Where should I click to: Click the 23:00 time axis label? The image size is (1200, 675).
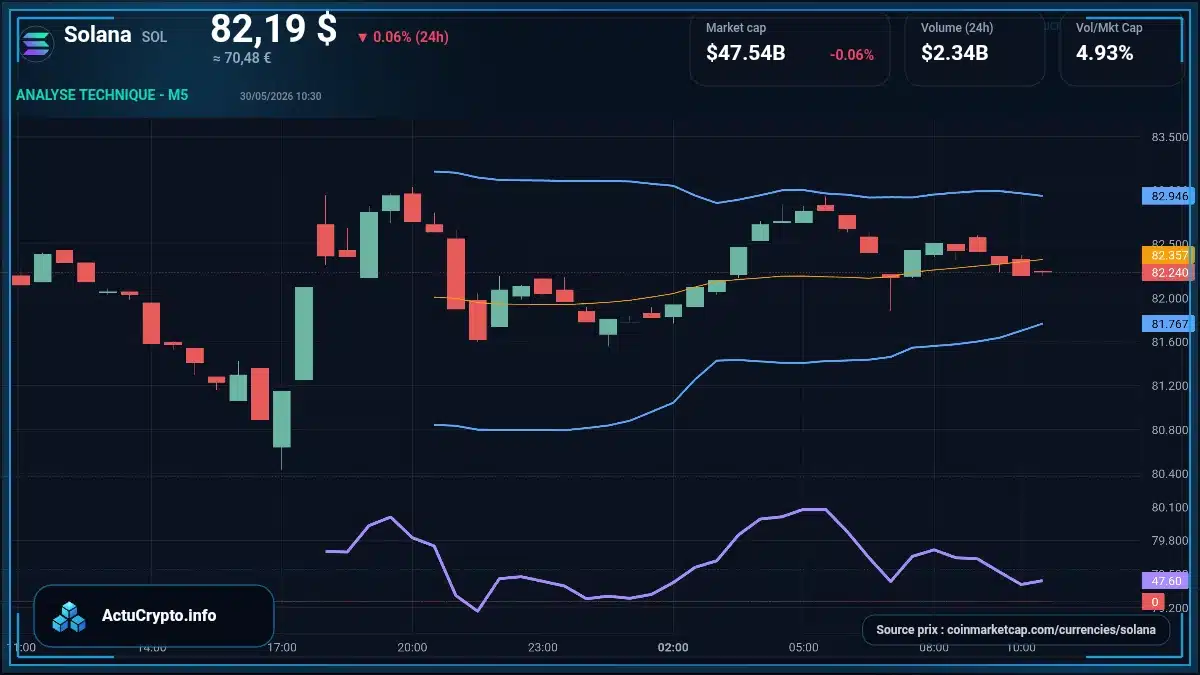coord(543,648)
